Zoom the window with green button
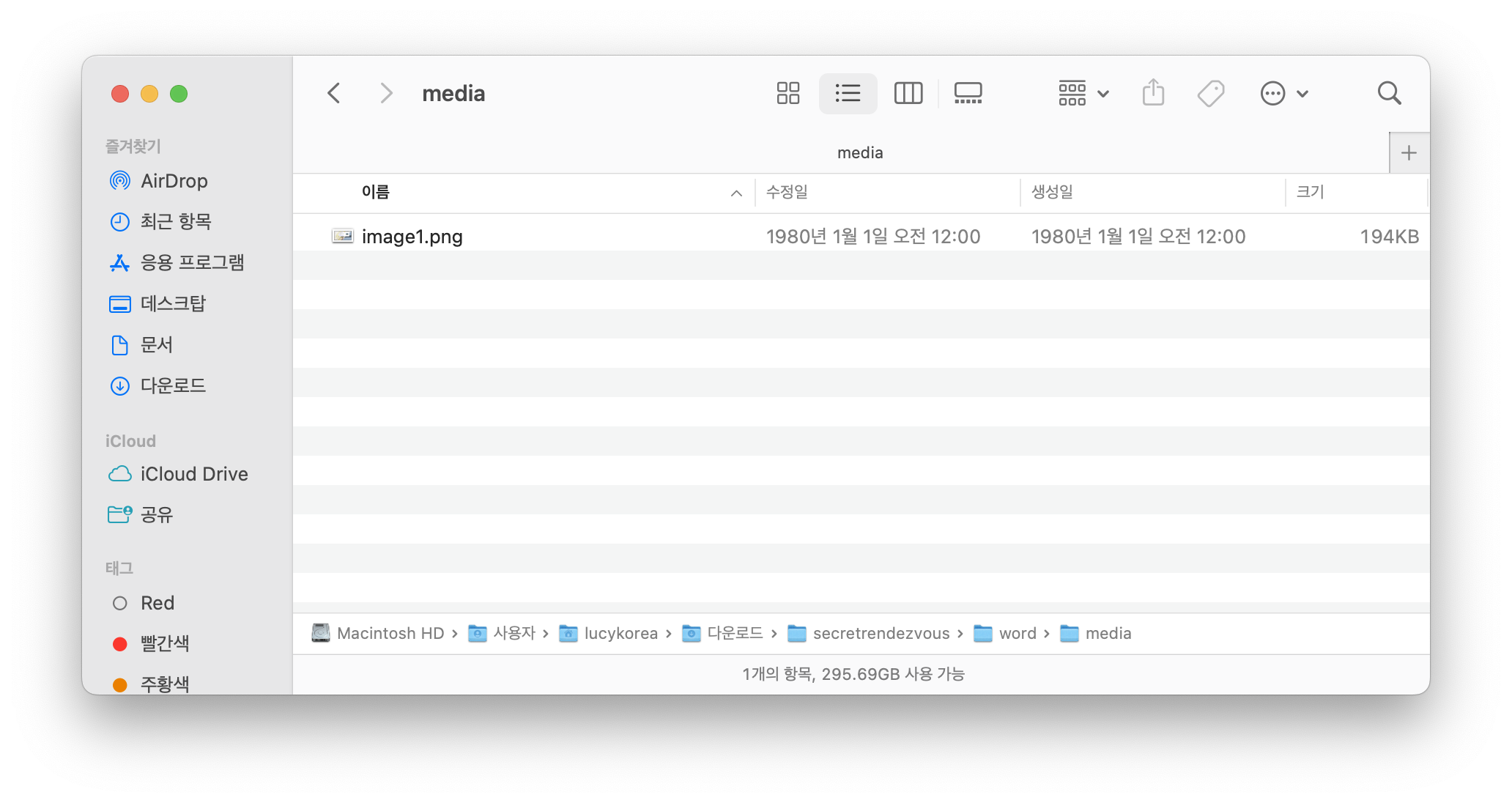The height and width of the screenshot is (803, 1512). pos(179,94)
